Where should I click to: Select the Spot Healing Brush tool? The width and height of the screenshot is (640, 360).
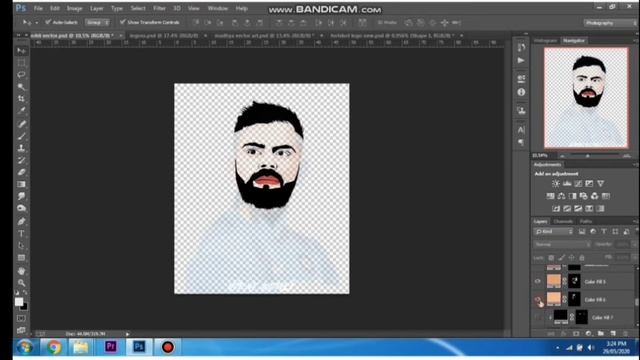tap(21, 124)
